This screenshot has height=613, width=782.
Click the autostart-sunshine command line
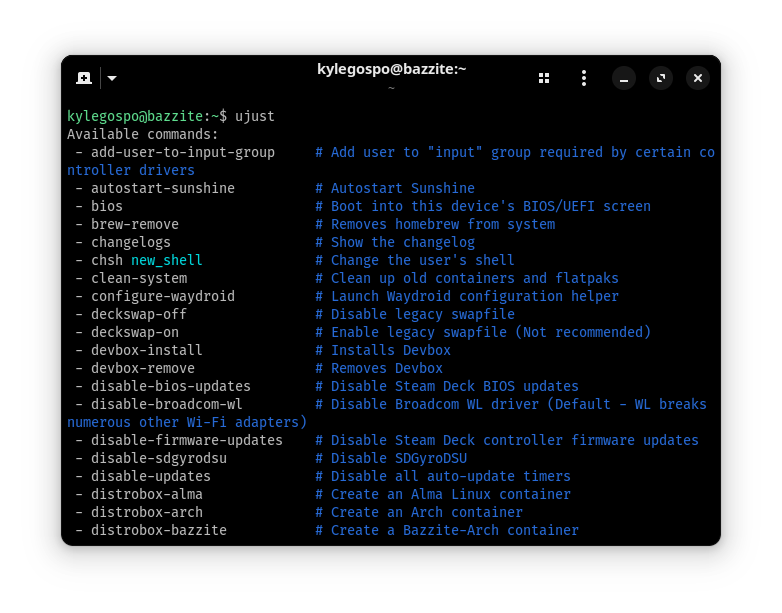point(162,188)
